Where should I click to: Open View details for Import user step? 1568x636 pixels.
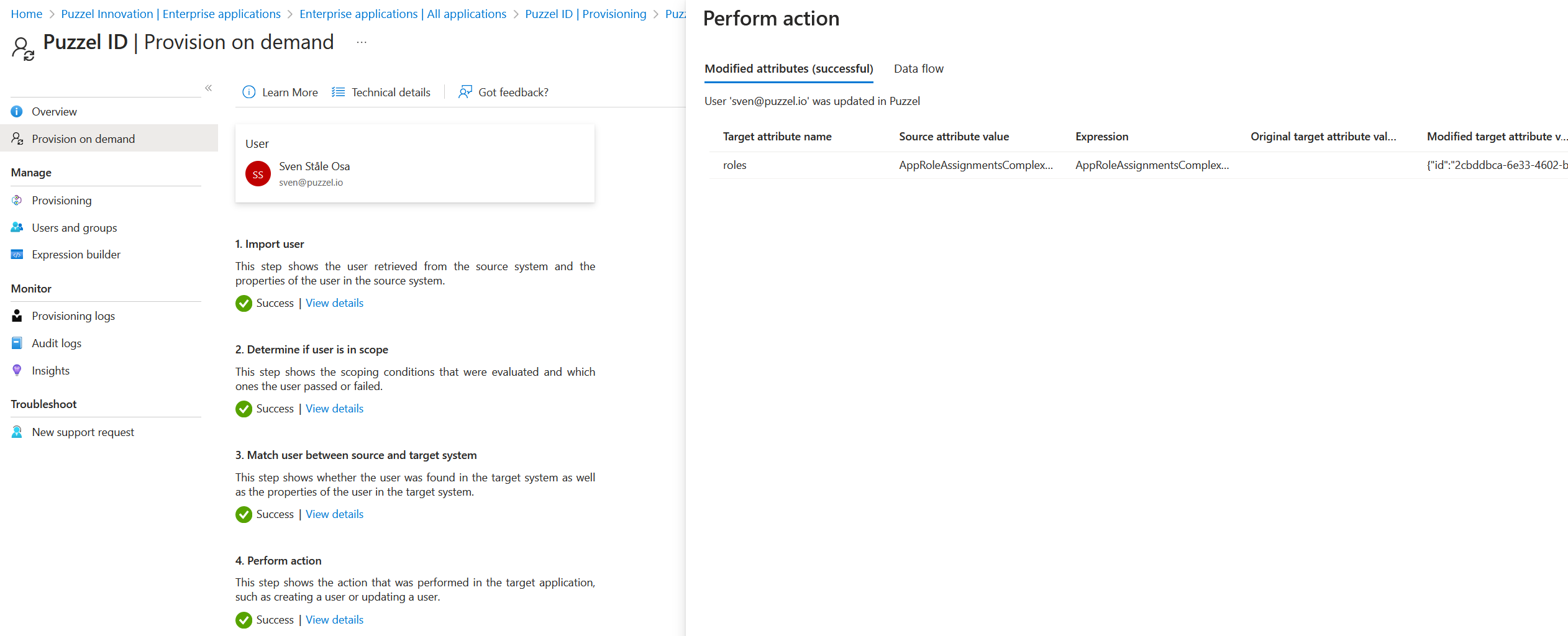coord(334,303)
